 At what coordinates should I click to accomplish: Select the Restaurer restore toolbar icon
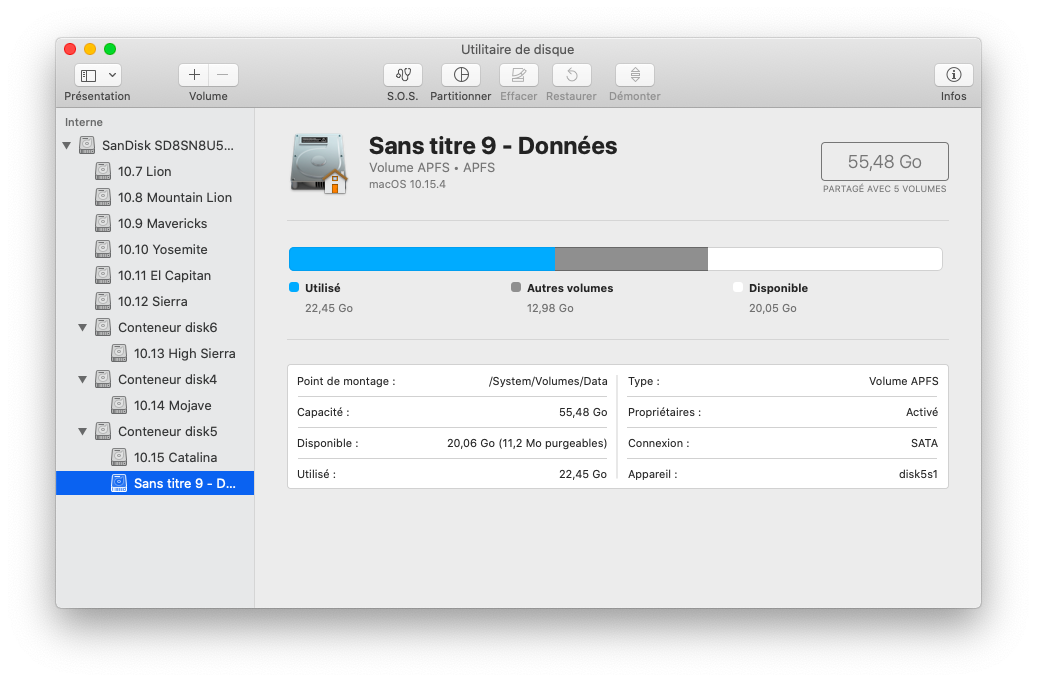[571, 75]
